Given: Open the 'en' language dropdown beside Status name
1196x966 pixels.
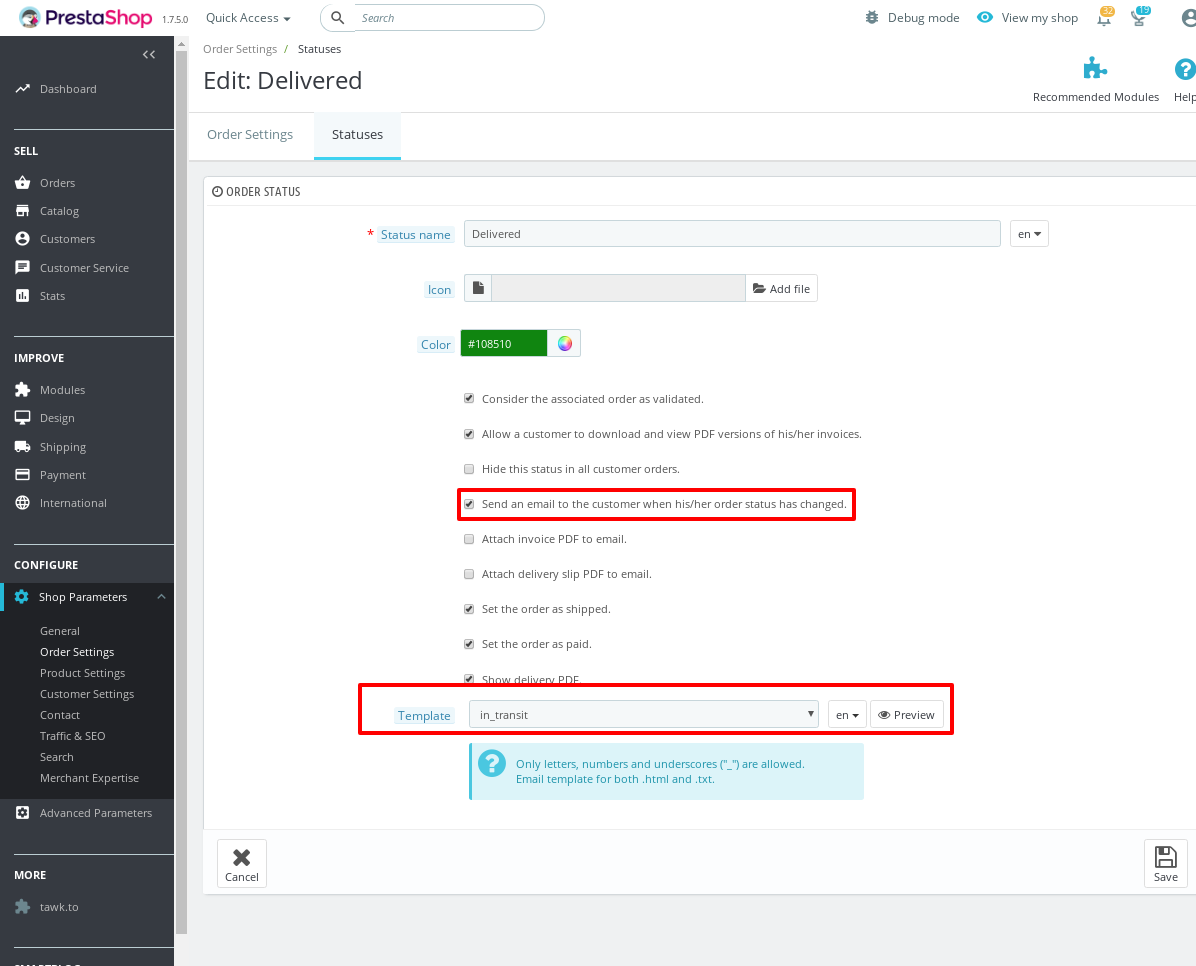Looking at the screenshot, I should coord(1029,233).
